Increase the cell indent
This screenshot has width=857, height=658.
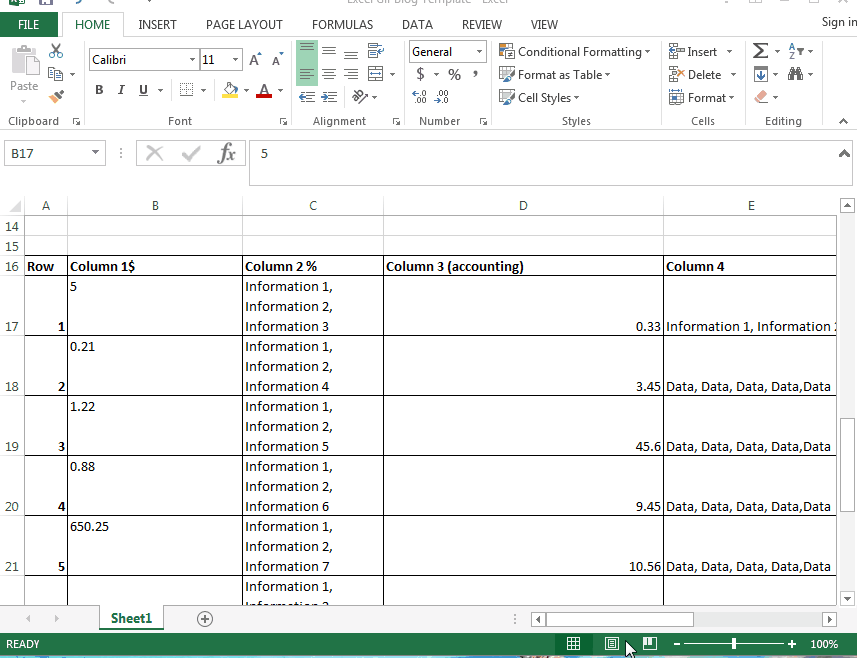point(329,97)
